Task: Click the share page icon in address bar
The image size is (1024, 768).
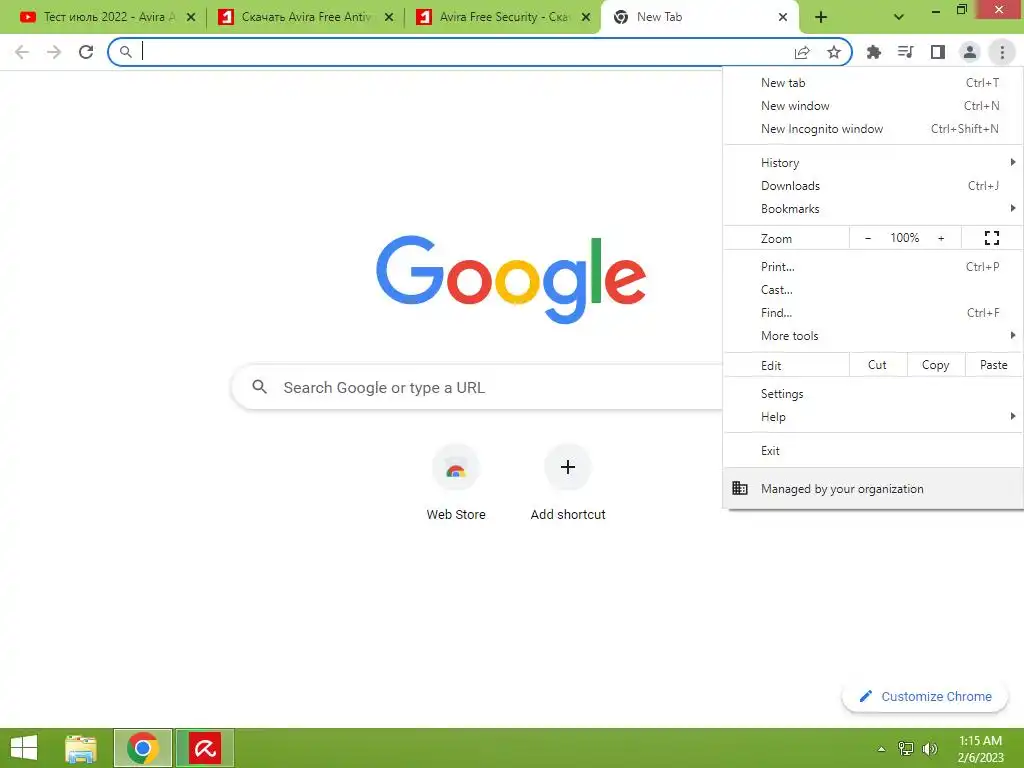Action: [x=802, y=52]
